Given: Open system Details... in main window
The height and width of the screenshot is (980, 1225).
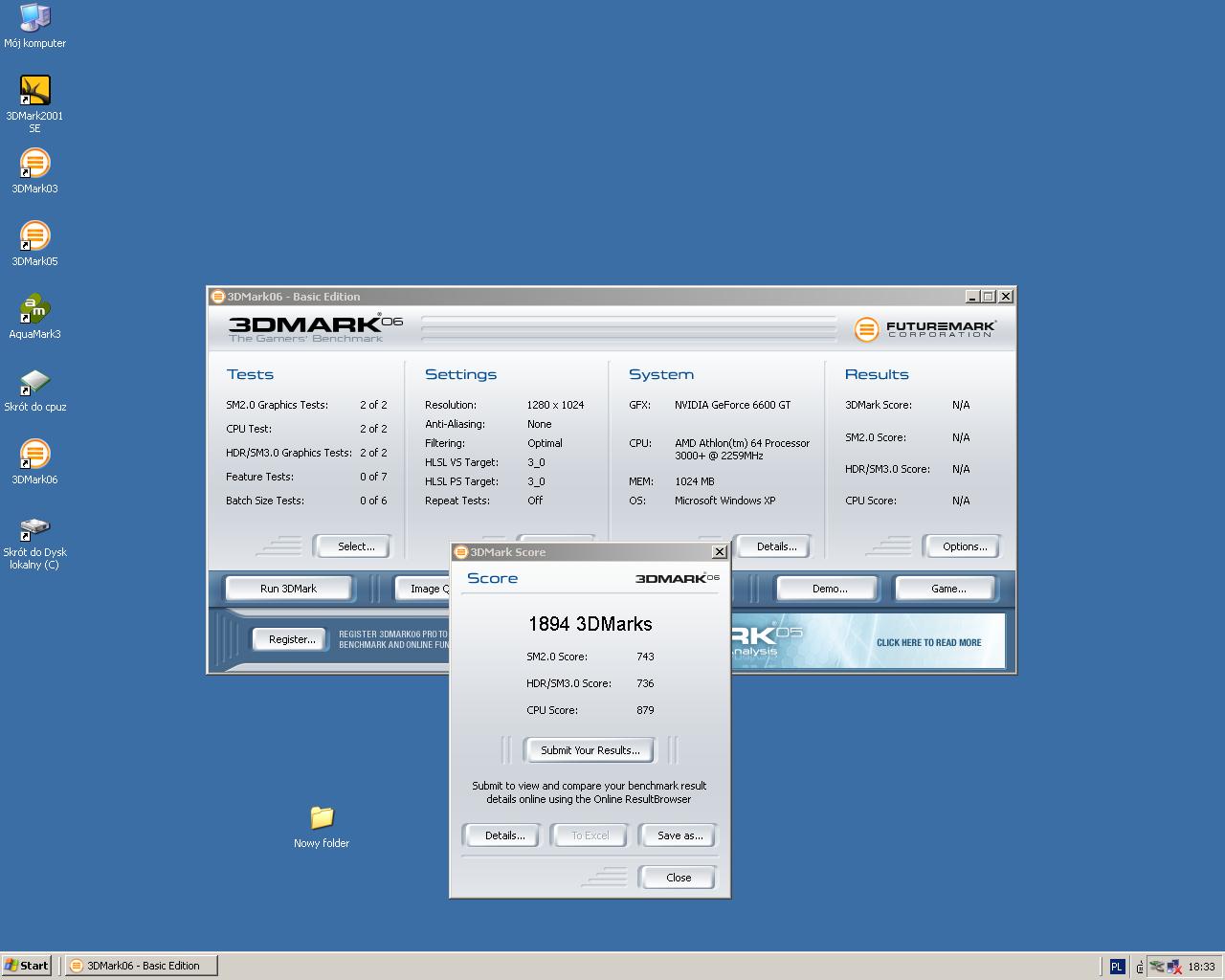Looking at the screenshot, I should coord(775,546).
